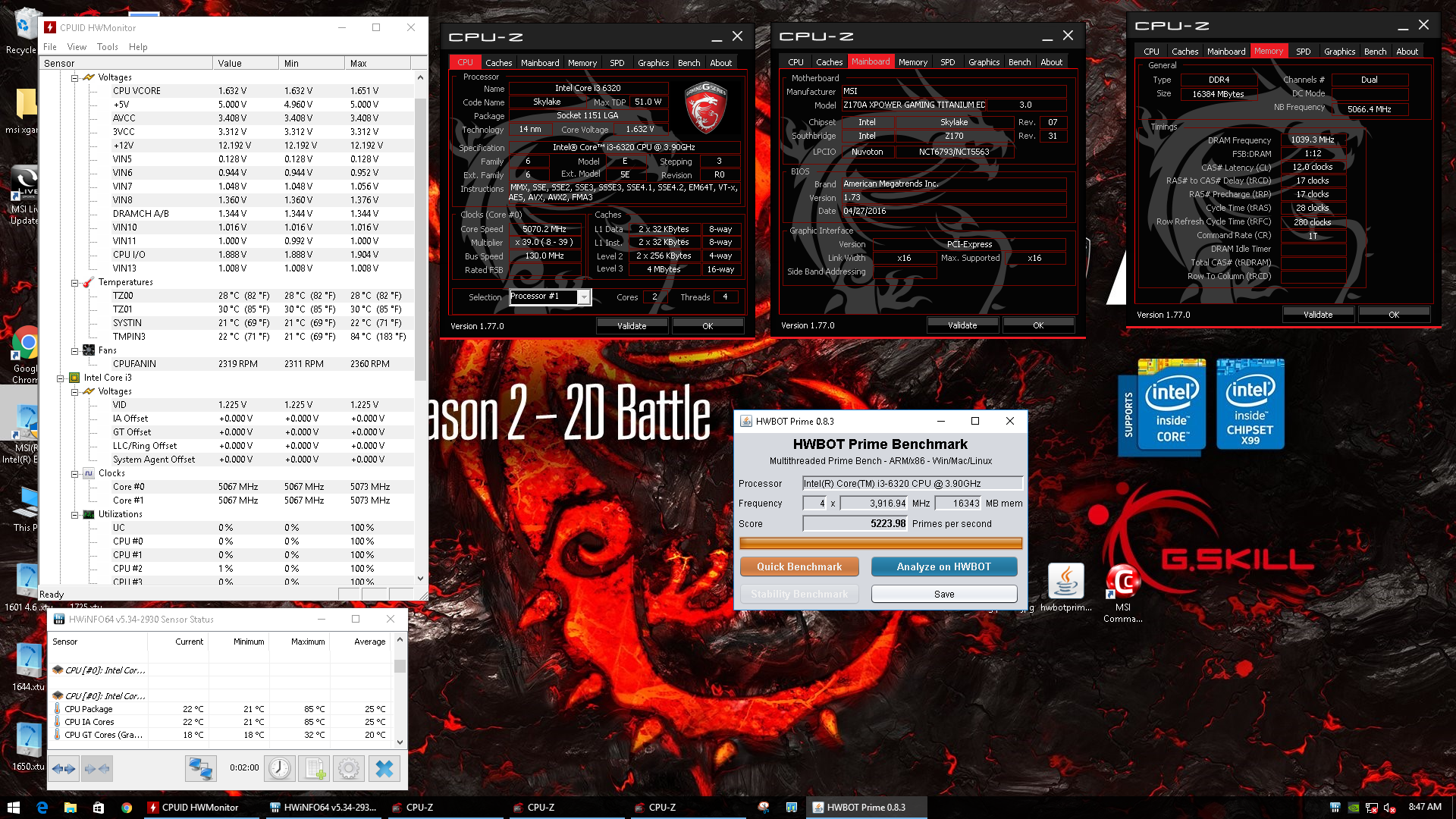Viewport: 1456px width, 819px height.
Task: Open Processor #1 selection dropdown
Action: point(584,297)
